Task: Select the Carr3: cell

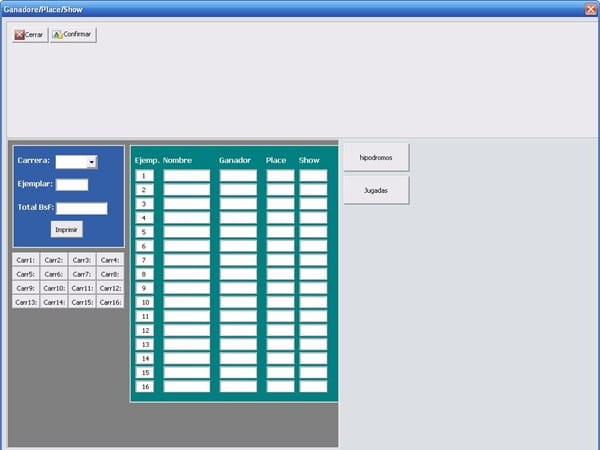Action: click(82, 260)
